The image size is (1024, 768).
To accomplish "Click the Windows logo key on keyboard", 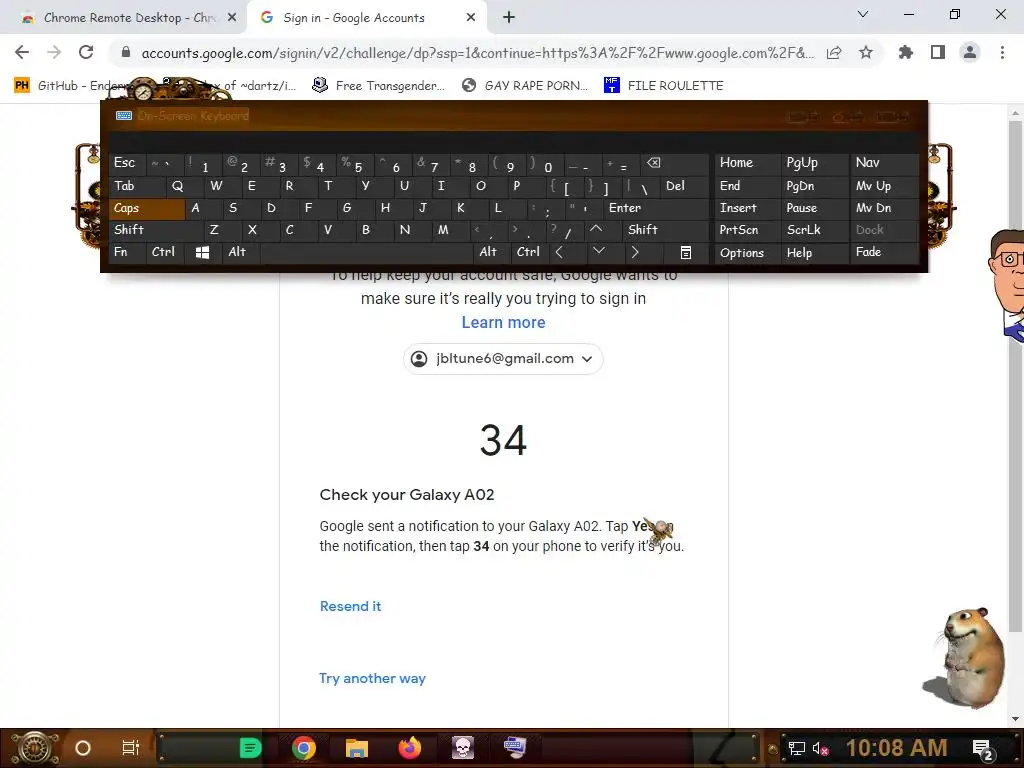I will (x=202, y=252).
